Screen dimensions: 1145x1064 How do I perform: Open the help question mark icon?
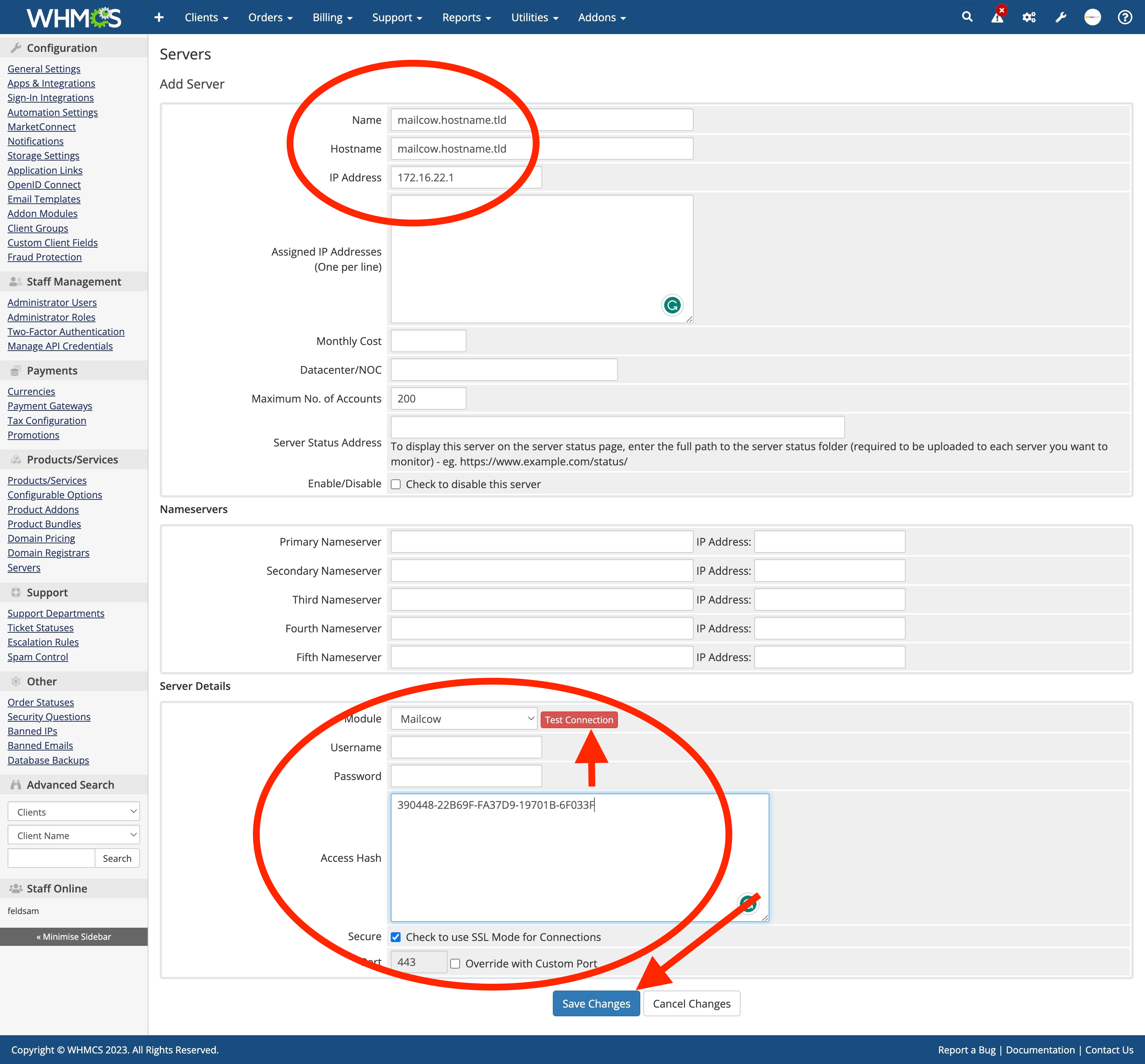[x=1125, y=17]
